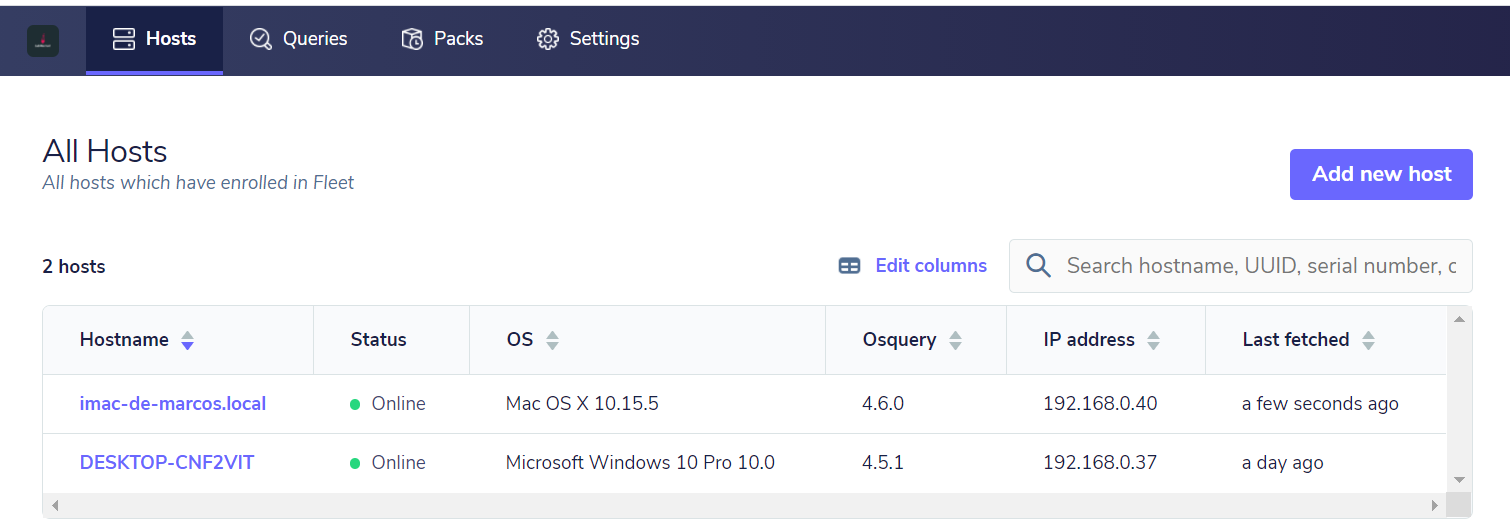Click horizontal scrollbar right arrow
The image size is (1510, 520).
[1434, 506]
